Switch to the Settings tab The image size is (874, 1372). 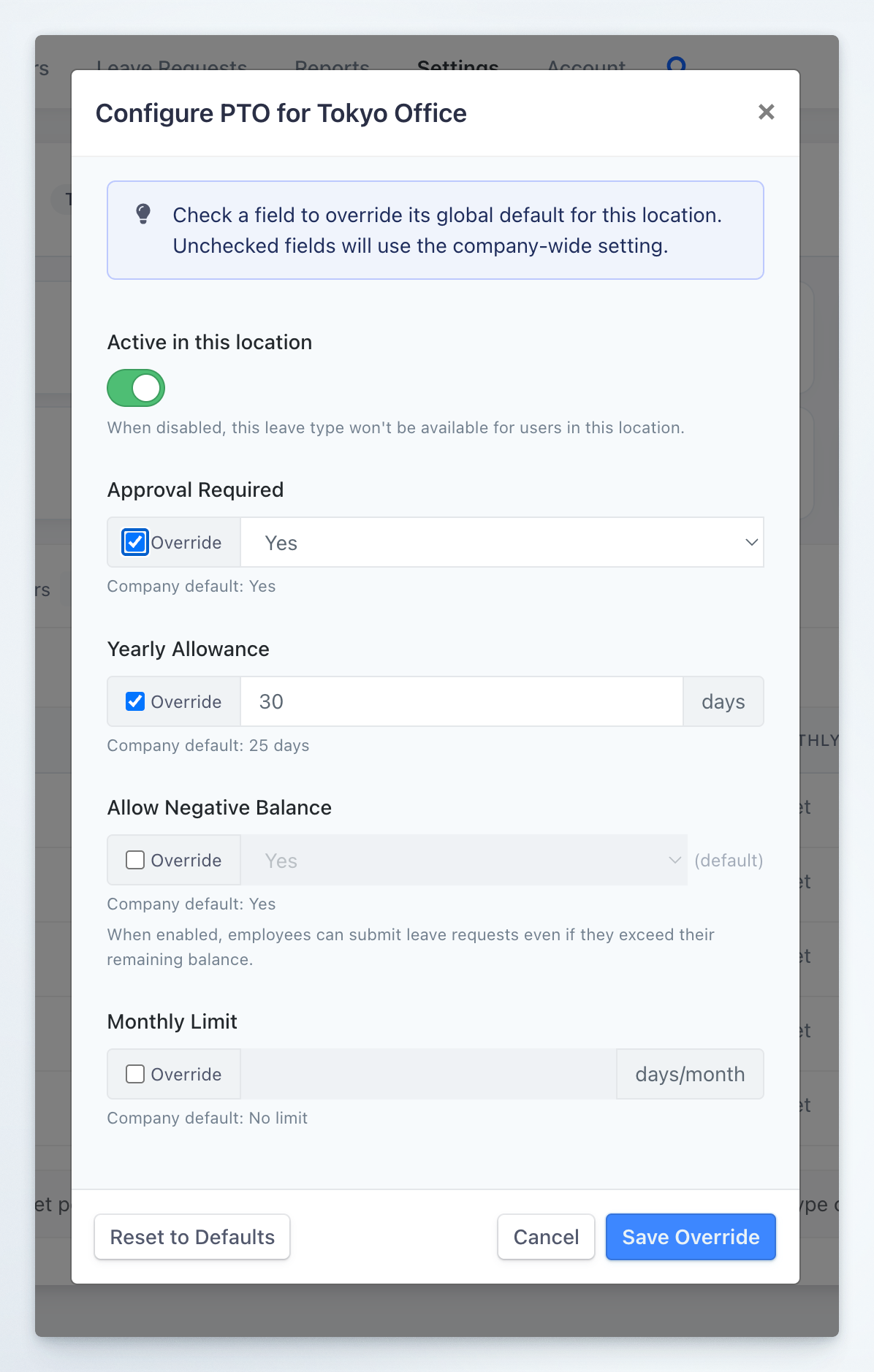click(458, 67)
